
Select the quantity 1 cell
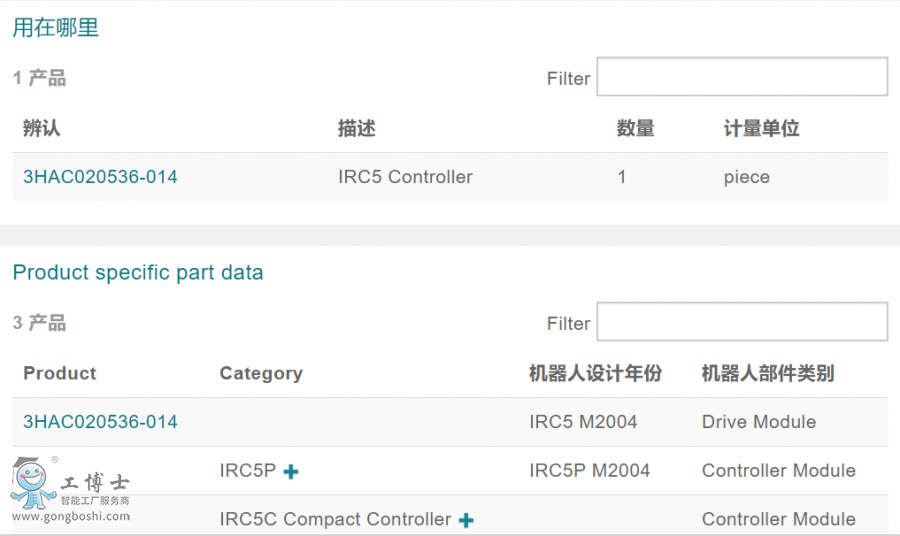(621, 177)
